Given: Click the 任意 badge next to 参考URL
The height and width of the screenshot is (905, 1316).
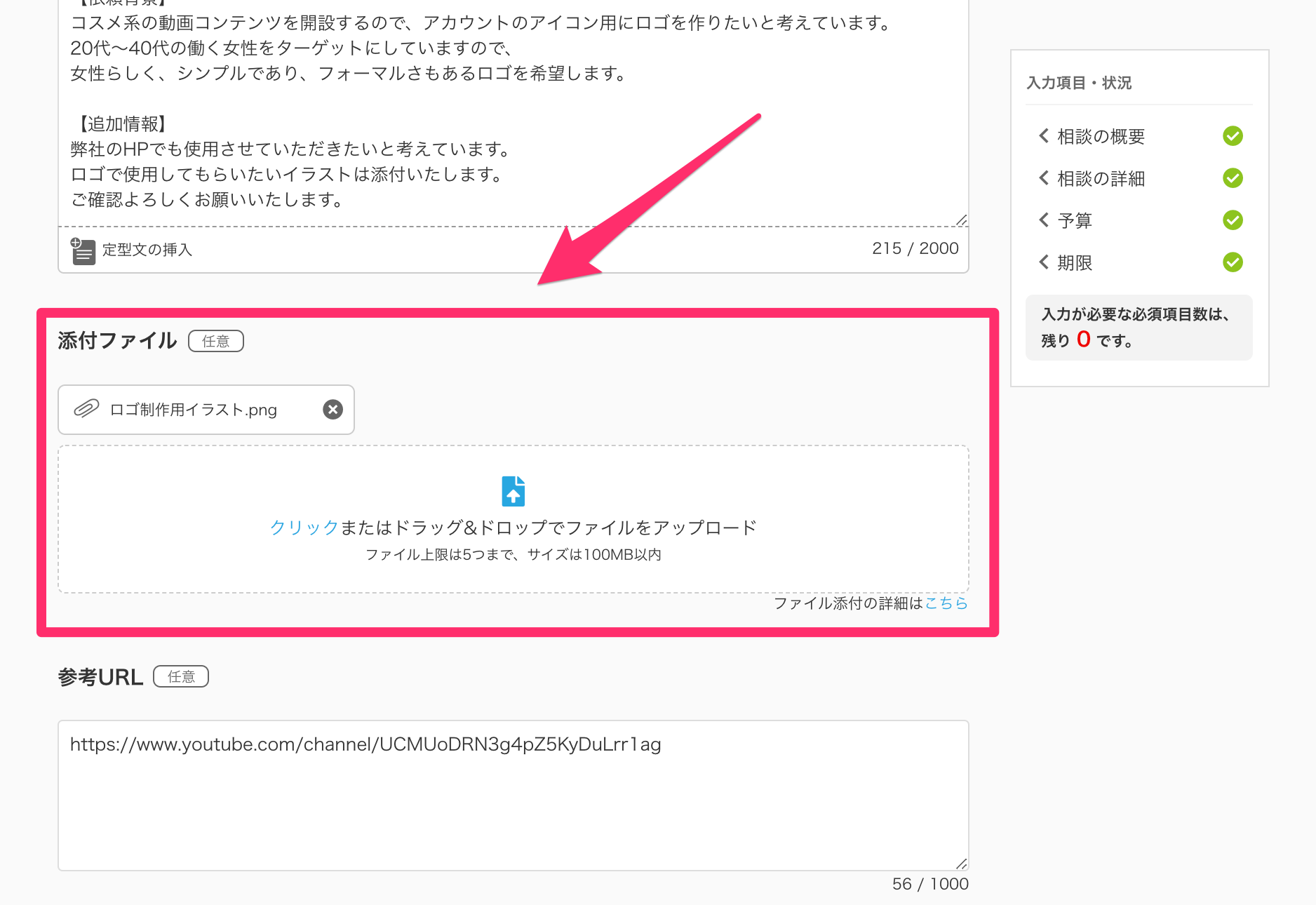Looking at the screenshot, I should point(181,676).
